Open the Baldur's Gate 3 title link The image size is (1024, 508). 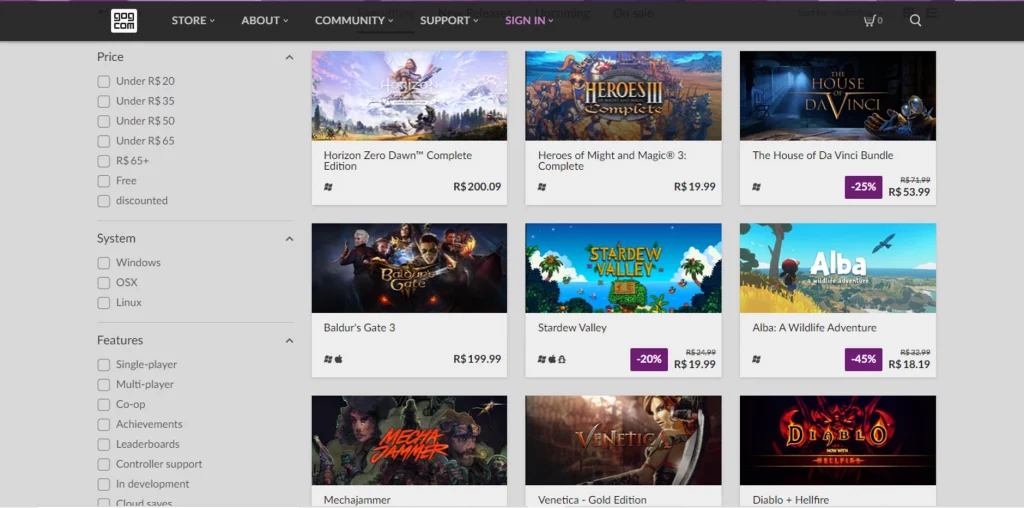point(359,328)
